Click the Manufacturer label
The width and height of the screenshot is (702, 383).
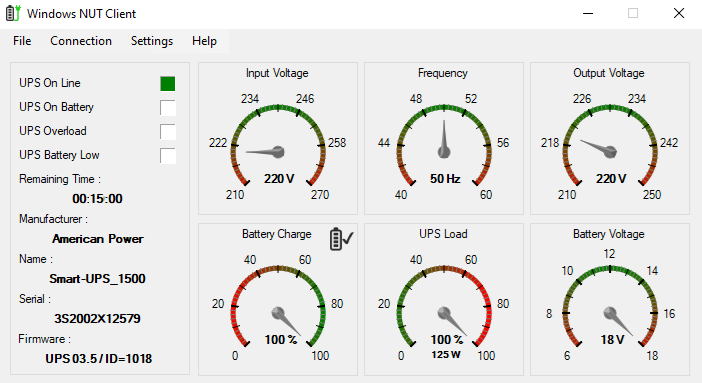pyautogui.click(x=53, y=219)
